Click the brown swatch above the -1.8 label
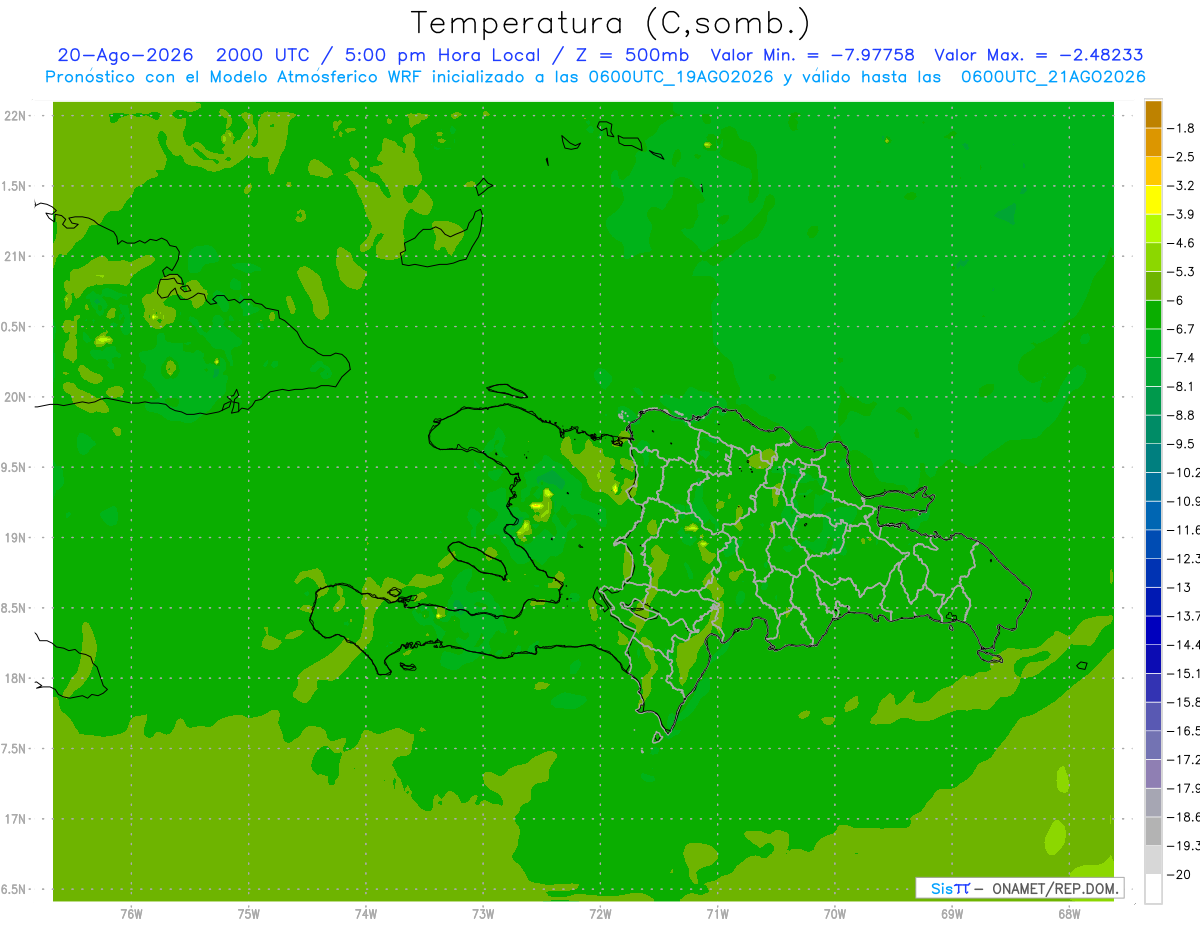 [x=1153, y=114]
